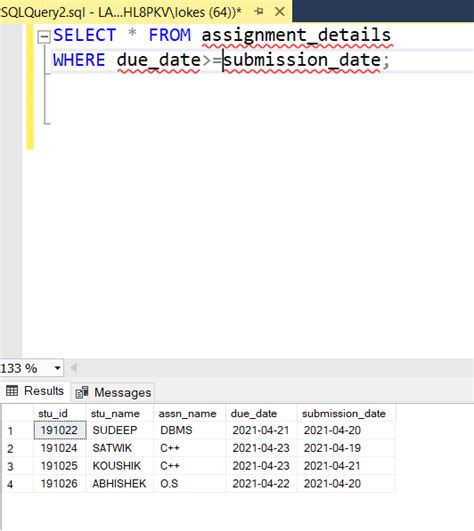Close the SQLQuery2.sql tab
This screenshot has height=531, width=474.
(x=280, y=12)
